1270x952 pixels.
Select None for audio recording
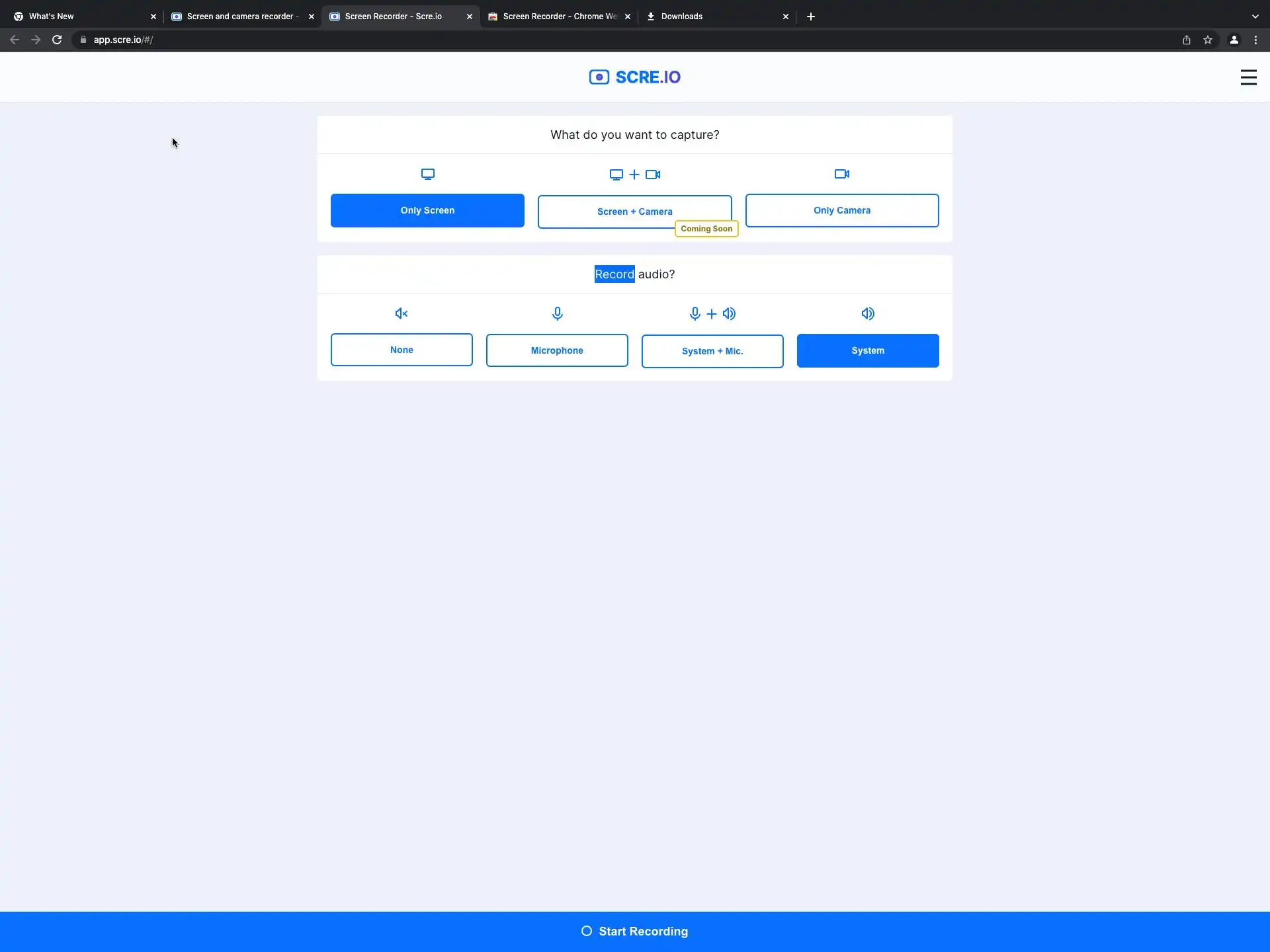click(402, 350)
